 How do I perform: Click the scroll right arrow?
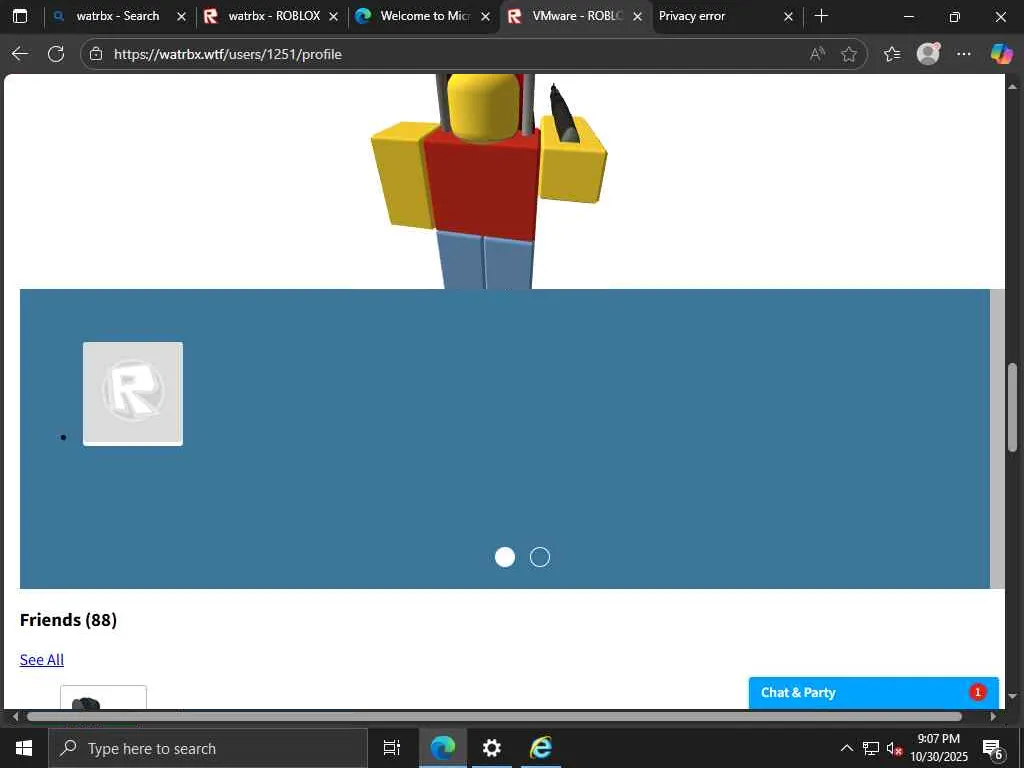(994, 716)
